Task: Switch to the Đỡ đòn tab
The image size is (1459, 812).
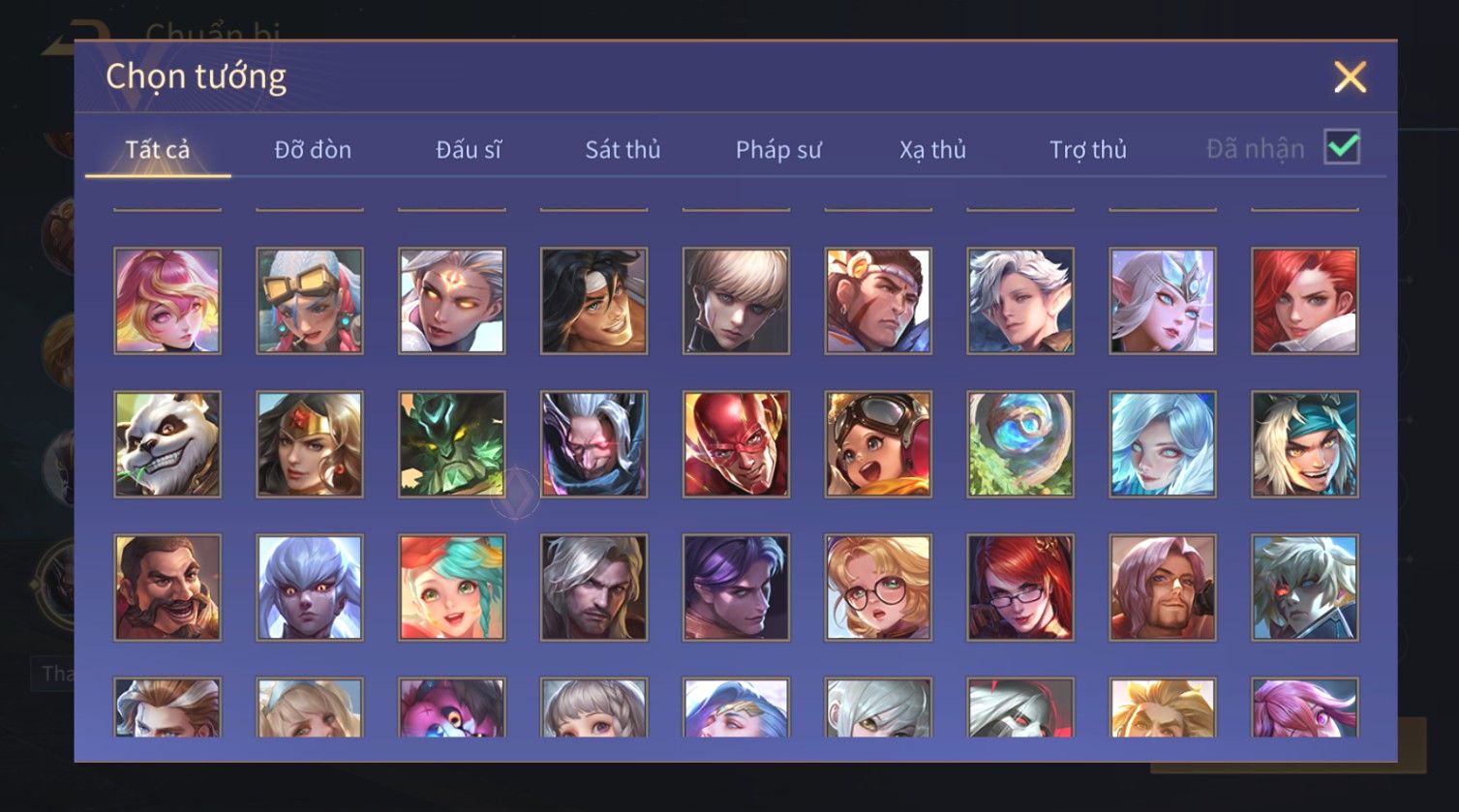Action: point(313,150)
